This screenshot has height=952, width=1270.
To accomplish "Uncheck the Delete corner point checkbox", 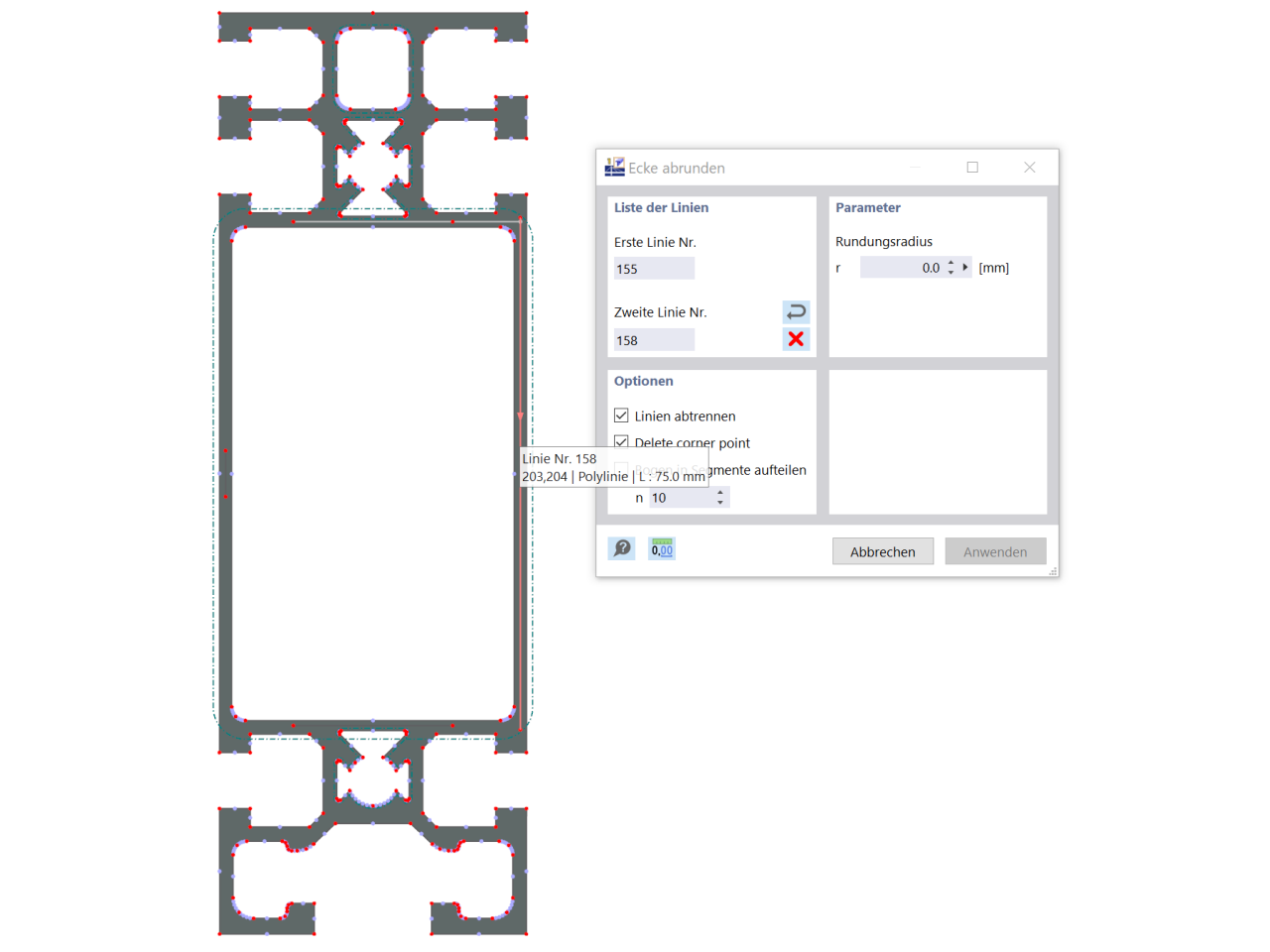I will coord(621,442).
